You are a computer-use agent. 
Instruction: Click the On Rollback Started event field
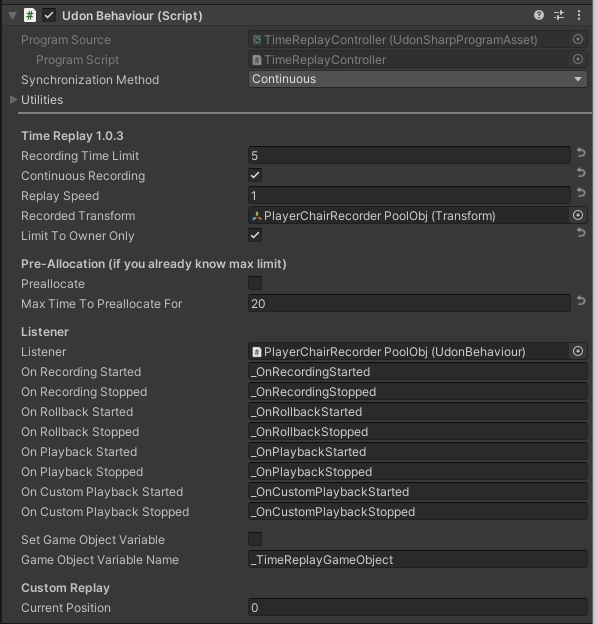coord(418,411)
